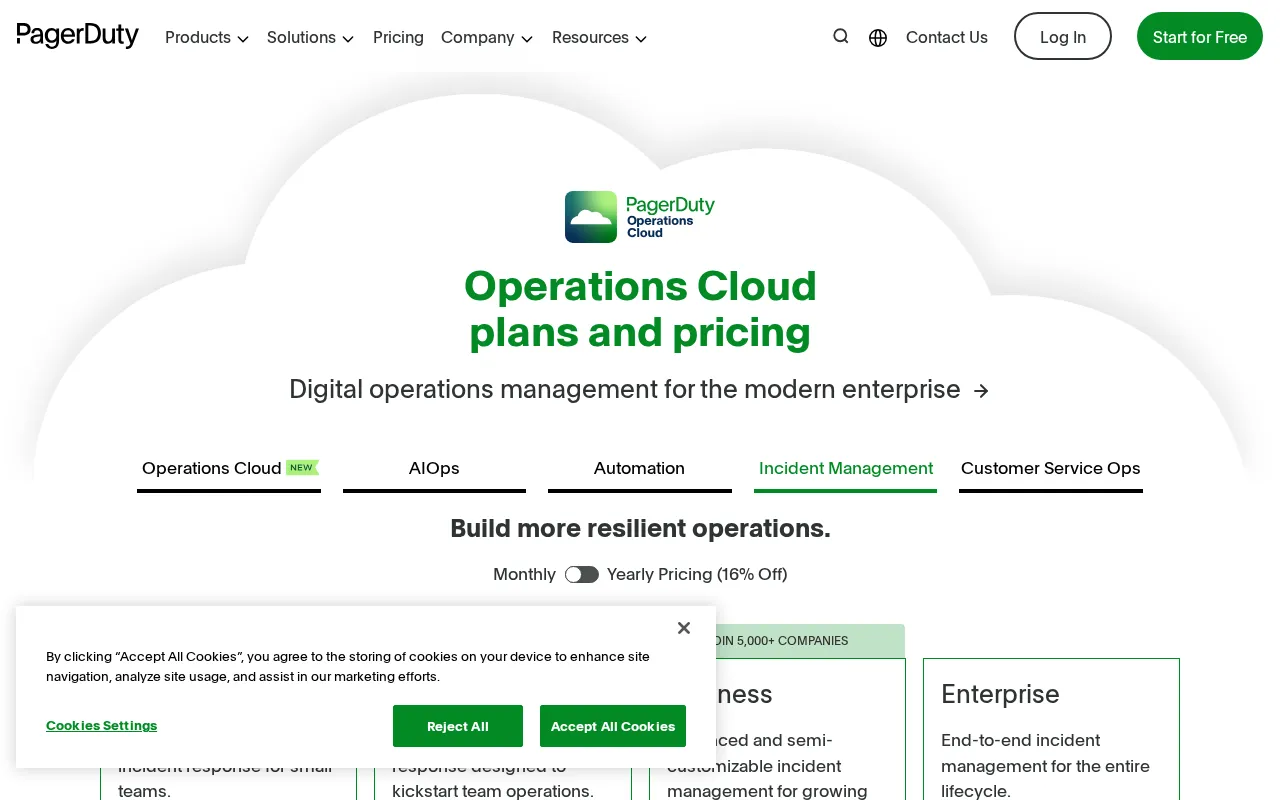The width and height of the screenshot is (1280, 800).
Task: Click the NEW badge on Operations Cloud
Action: pyautogui.click(x=302, y=467)
